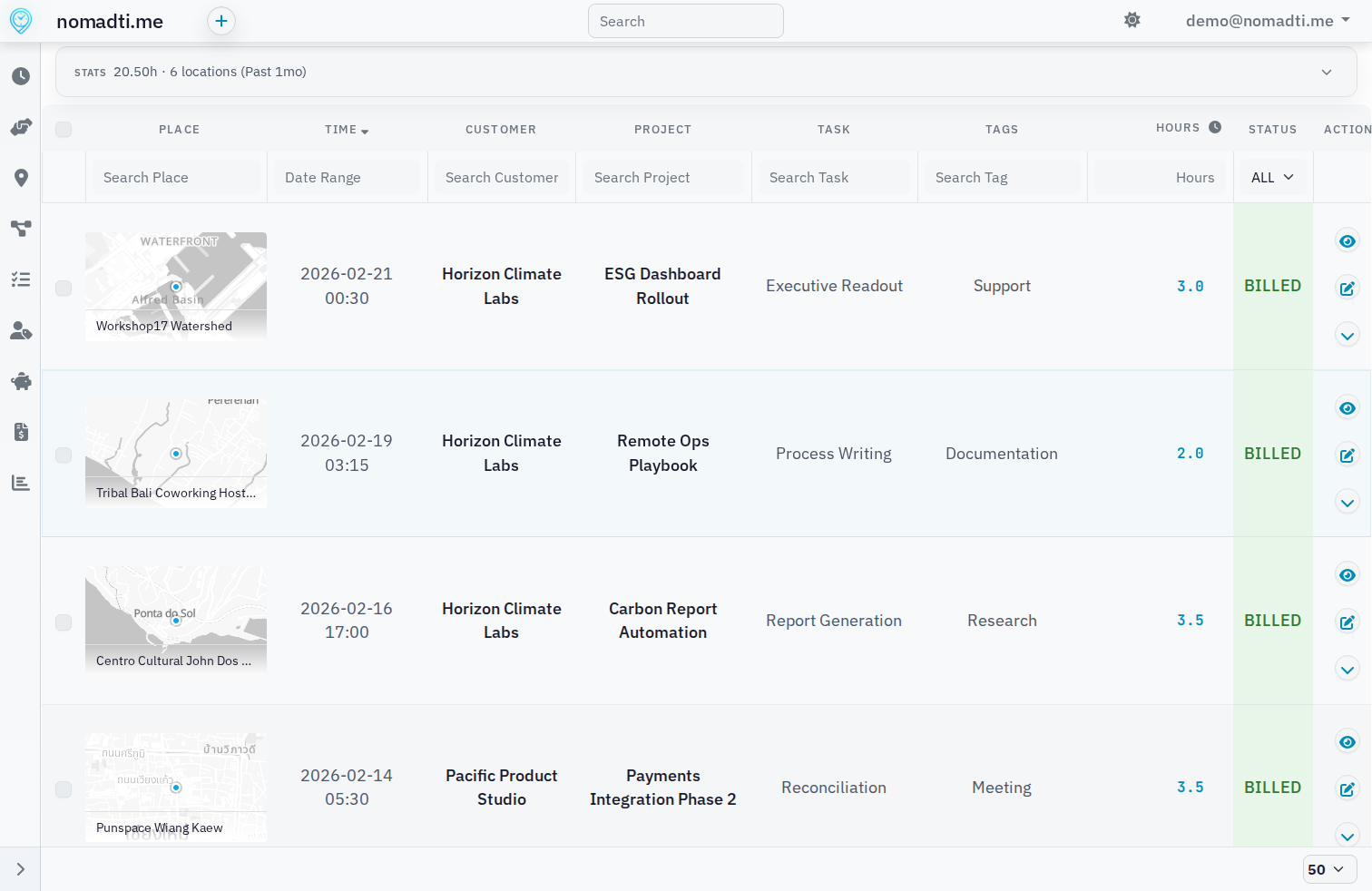Open the demo@nomadti.me account menu

pyautogui.click(x=1267, y=20)
